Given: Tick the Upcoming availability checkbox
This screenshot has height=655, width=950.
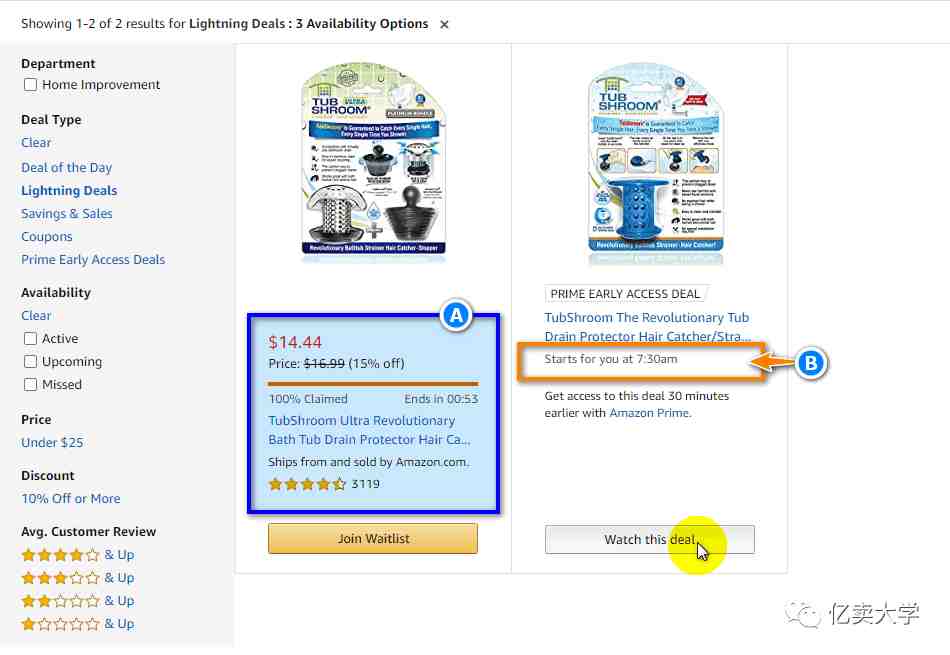Looking at the screenshot, I should 30,362.
